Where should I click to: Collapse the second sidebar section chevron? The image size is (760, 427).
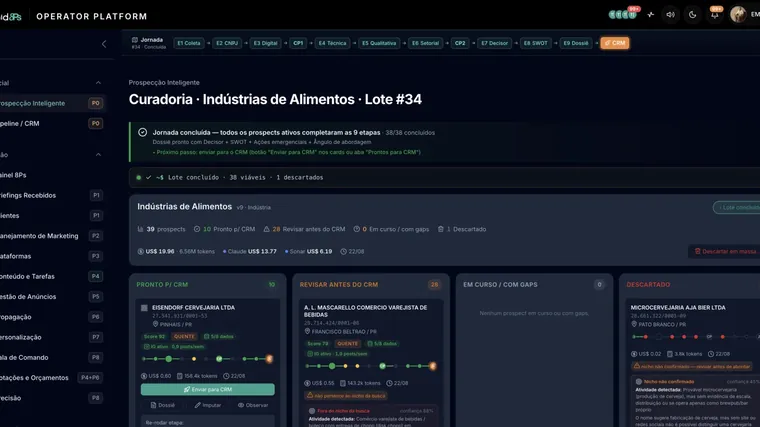coord(98,155)
